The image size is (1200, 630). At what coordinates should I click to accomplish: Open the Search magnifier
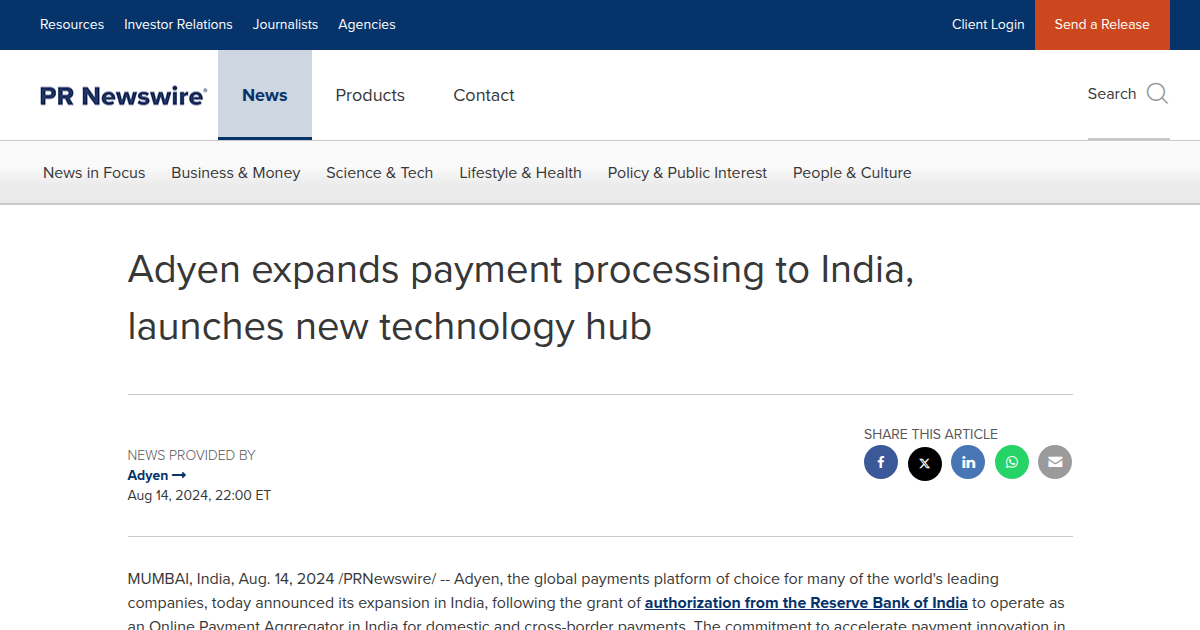coord(1157,93)
